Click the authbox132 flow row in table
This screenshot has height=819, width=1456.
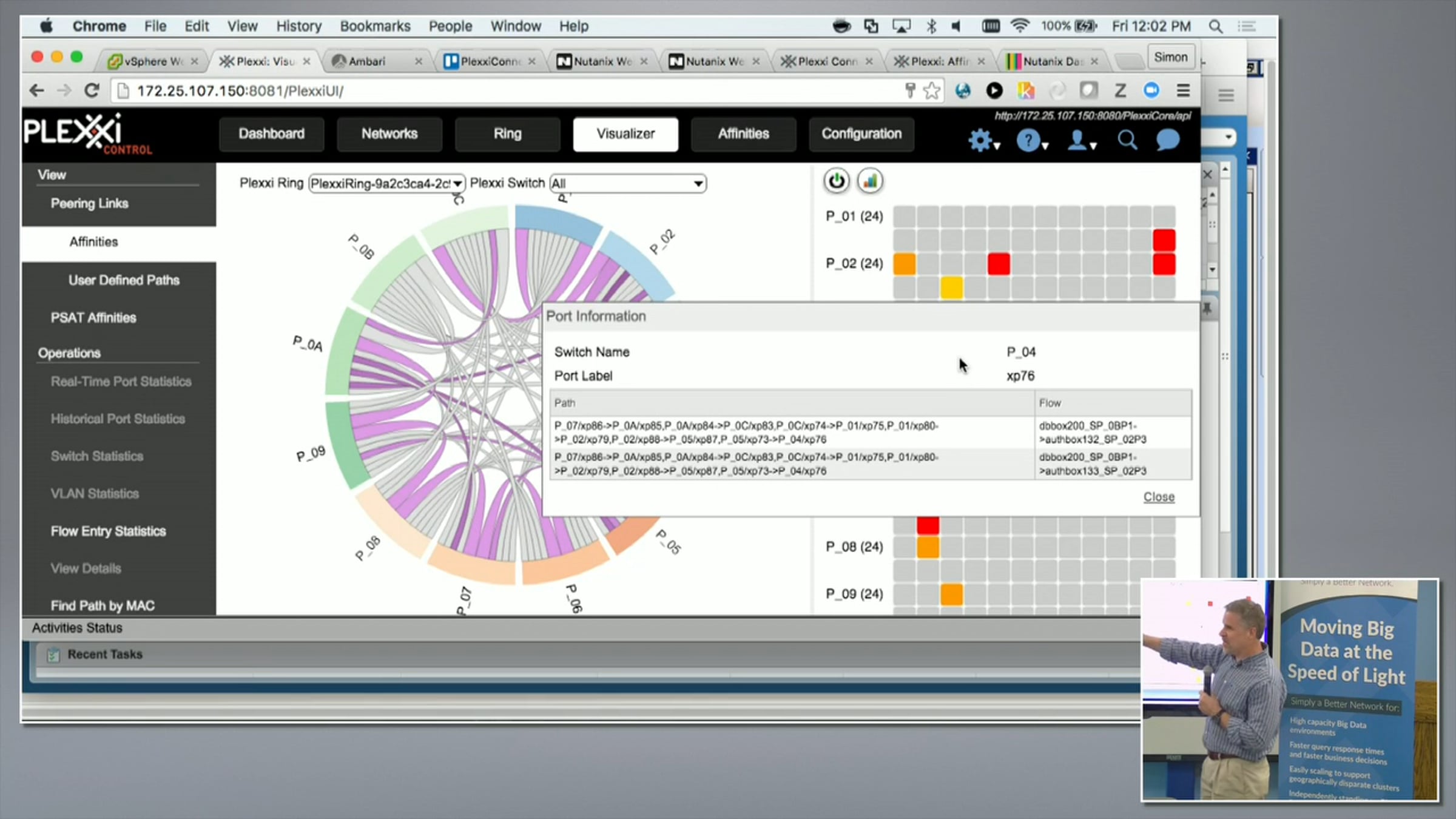pyautogui.click(x=871, y=433)
